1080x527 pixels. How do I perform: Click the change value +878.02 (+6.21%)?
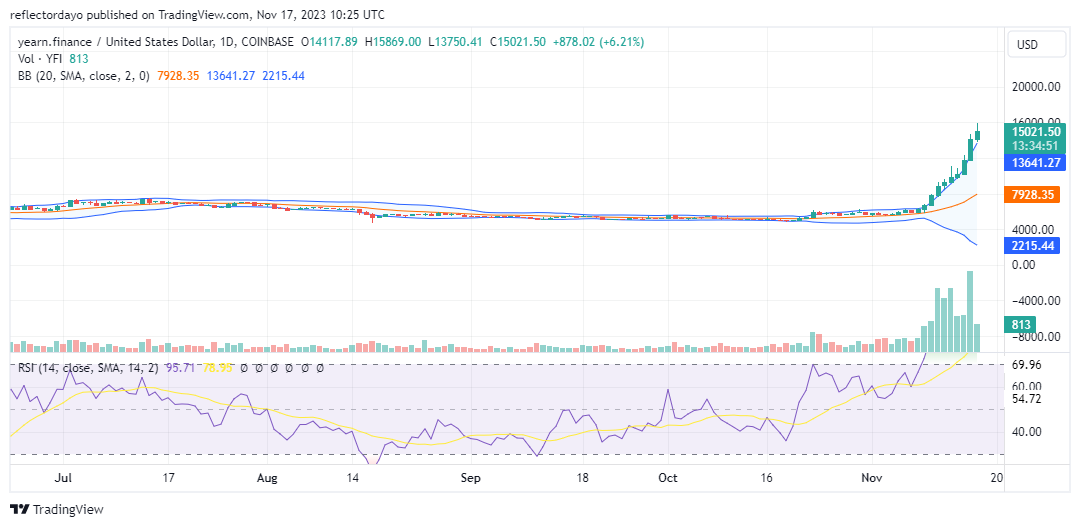pos(598,42)
